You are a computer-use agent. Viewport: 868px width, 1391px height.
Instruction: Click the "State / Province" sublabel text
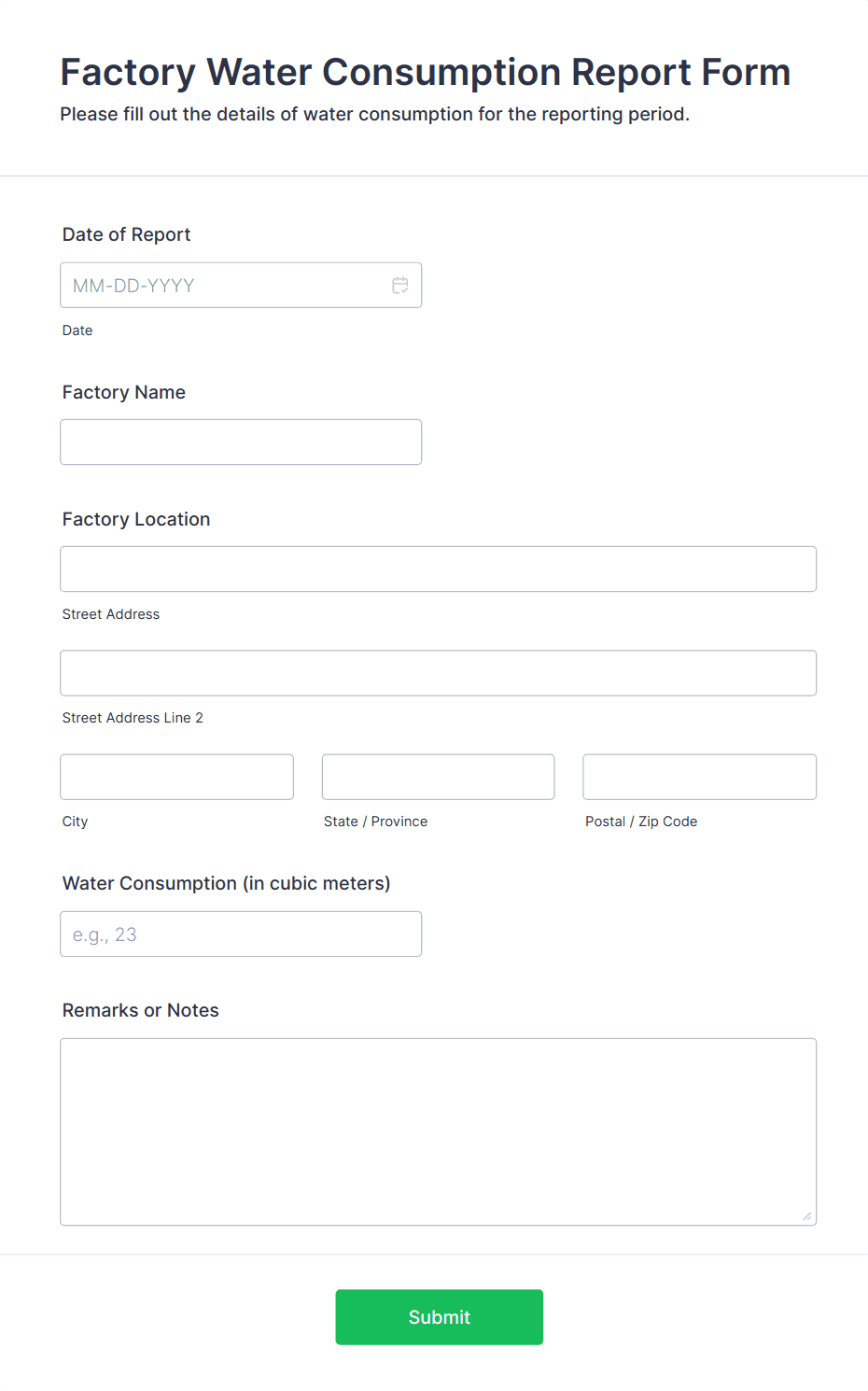point(375,822)
